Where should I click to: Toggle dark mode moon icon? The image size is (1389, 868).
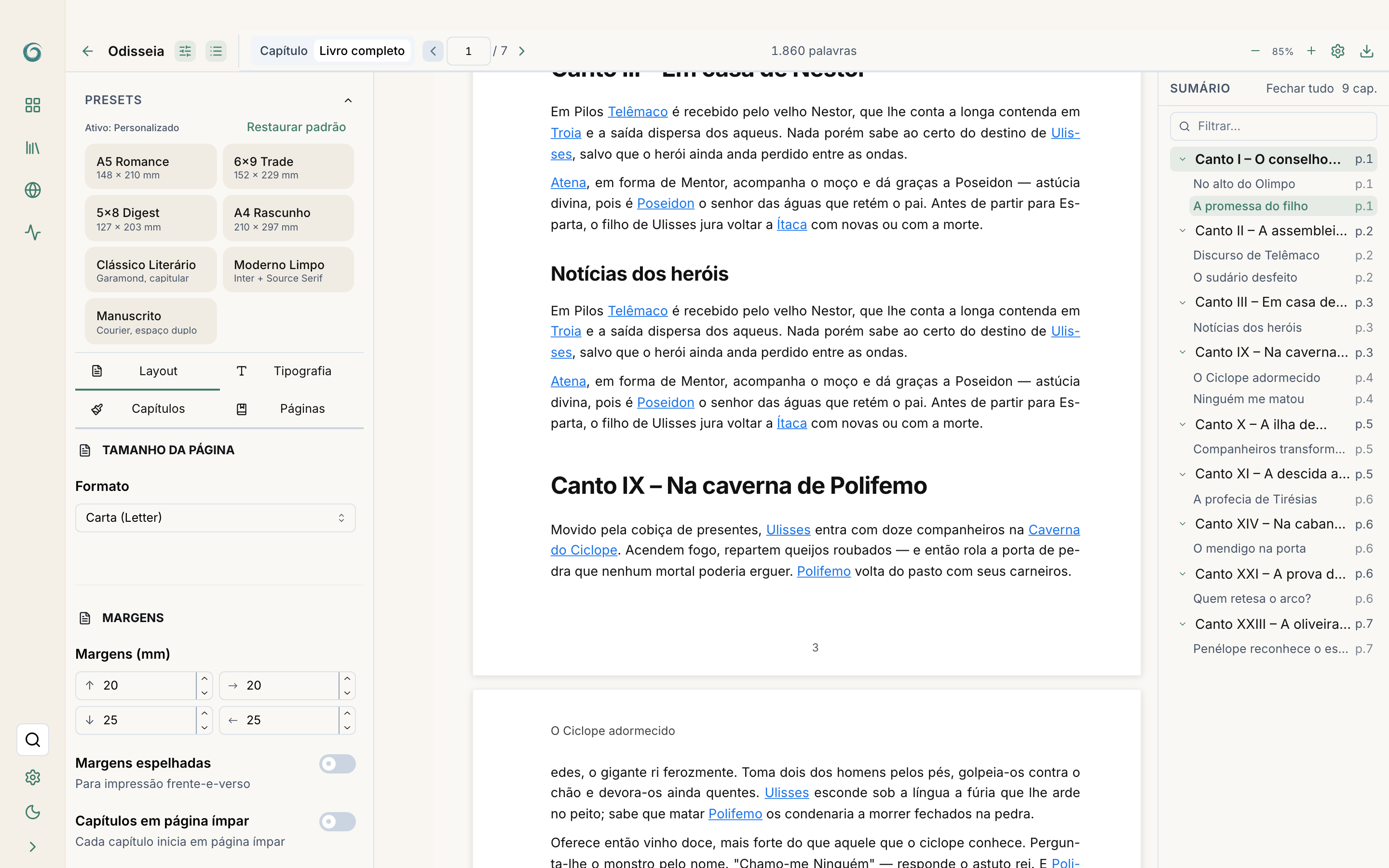click(x=33, y=812)
